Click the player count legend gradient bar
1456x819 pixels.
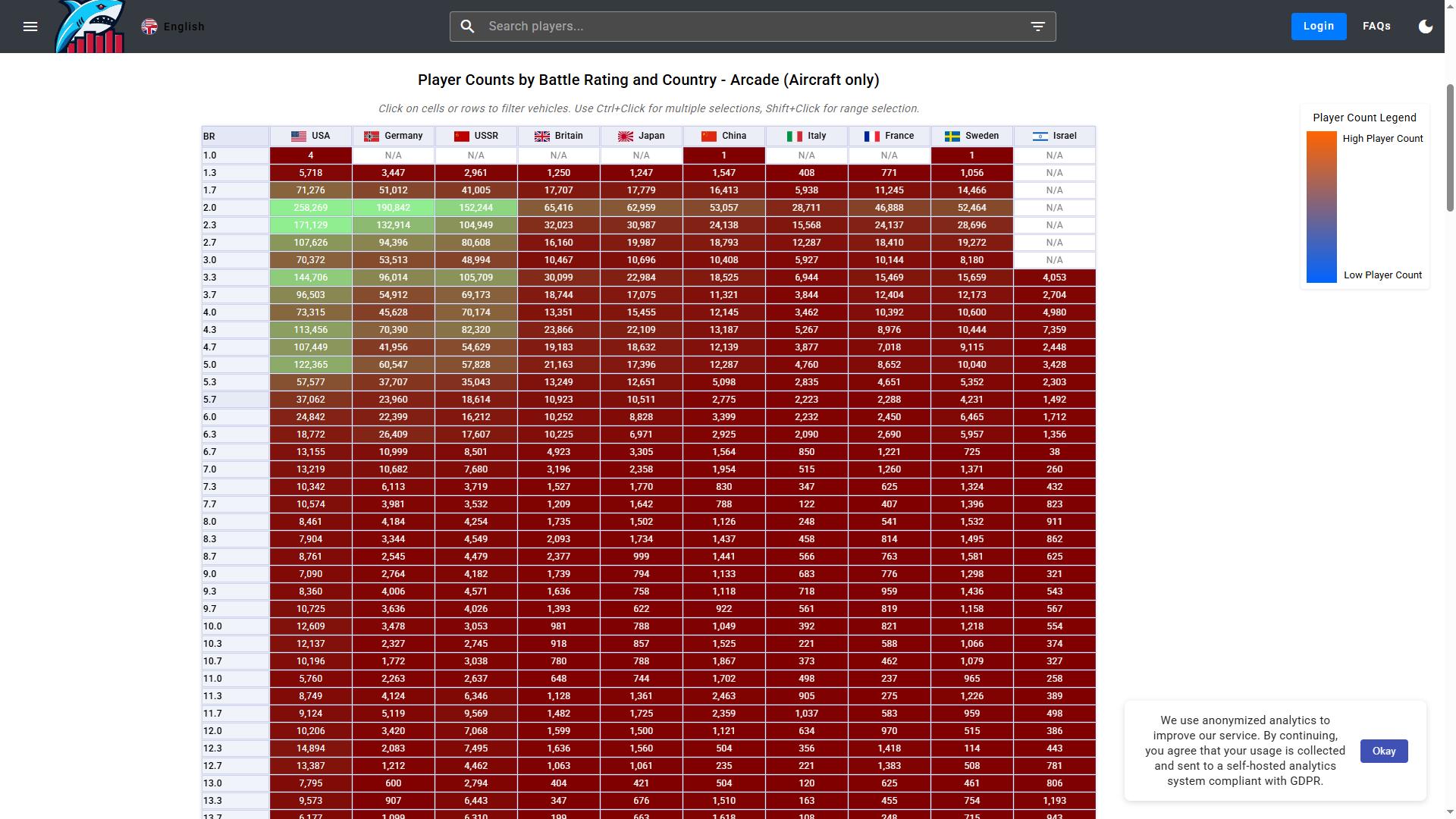coord(1321,206)
